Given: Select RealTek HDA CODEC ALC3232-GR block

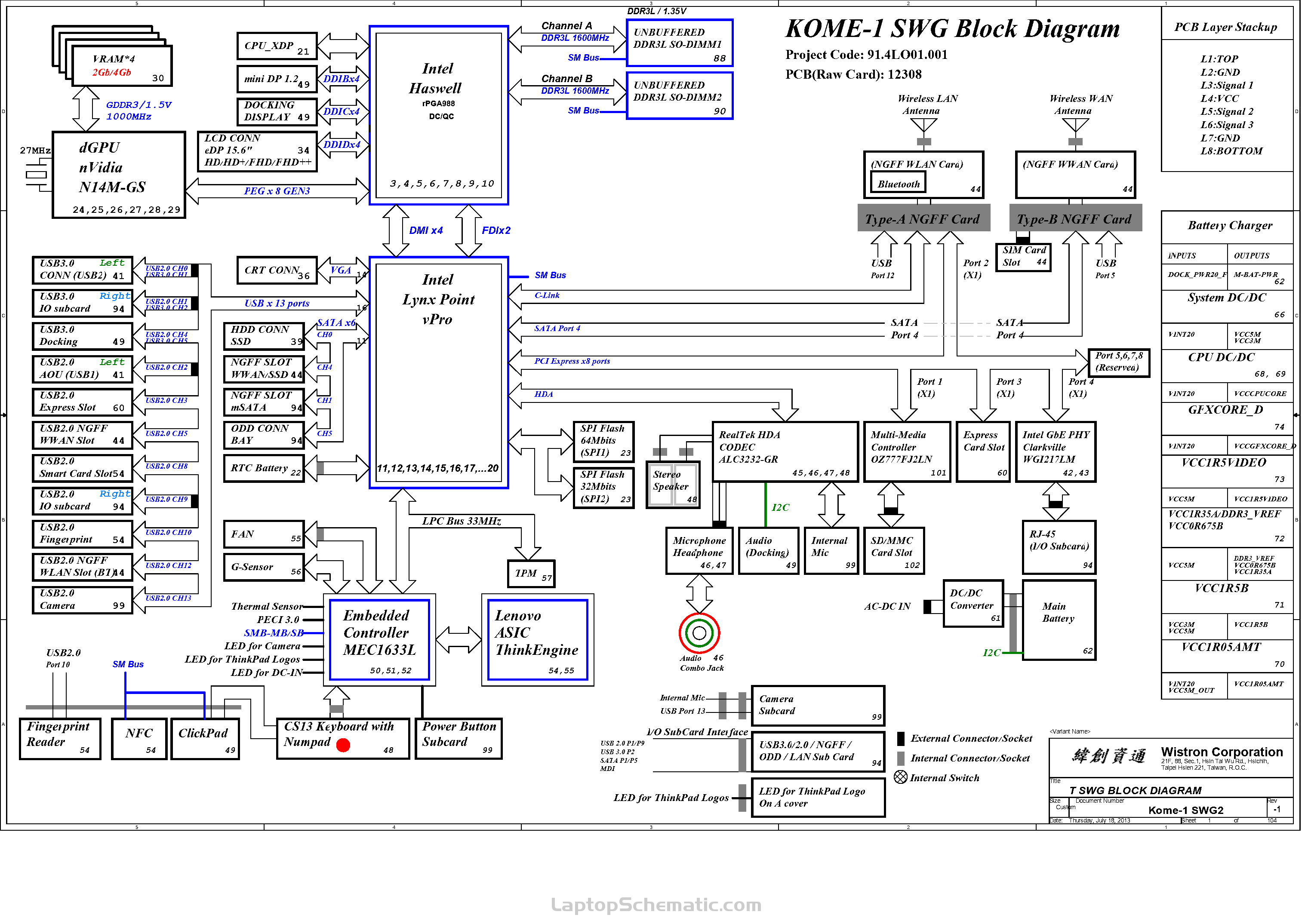Looking at the screenshot, I should [x=785, y=452].
